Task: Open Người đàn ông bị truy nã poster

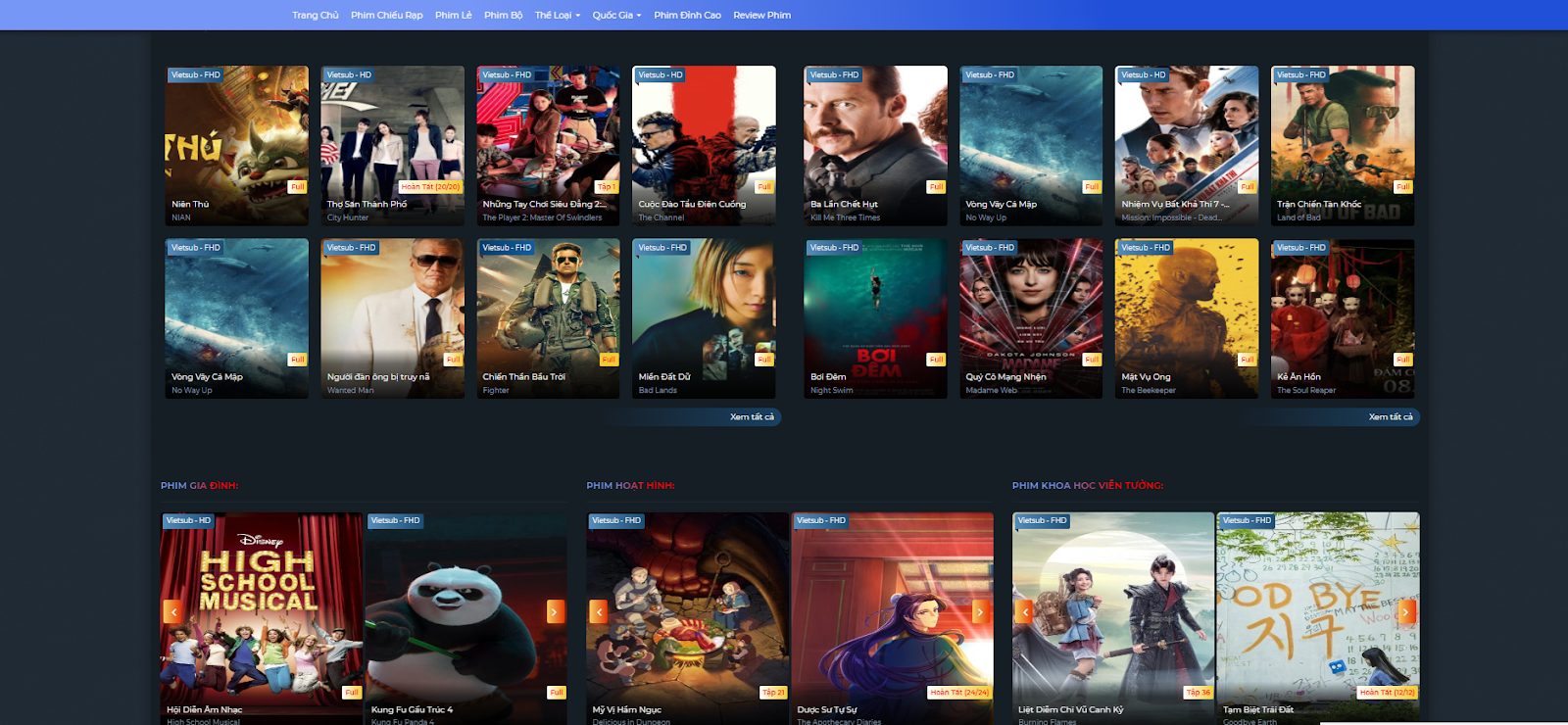Action: [x=392, y=318]
